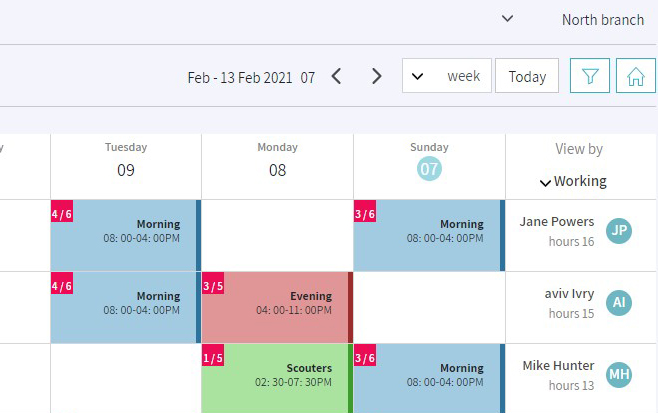Image resolution: width=658 pixels, height=413 pixels.
Task: Click Mike Hunter MH avatar
Action: [619, 374]
